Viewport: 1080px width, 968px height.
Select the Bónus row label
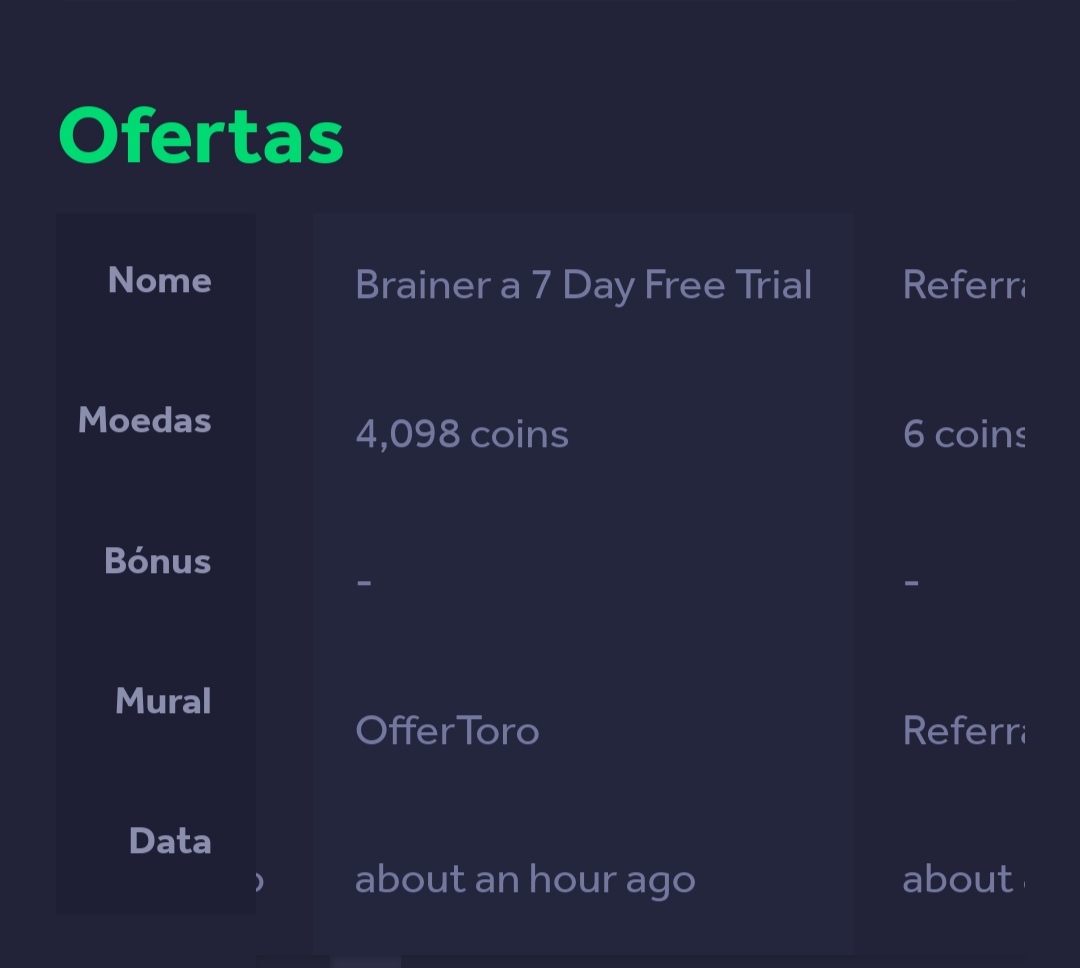157,561
